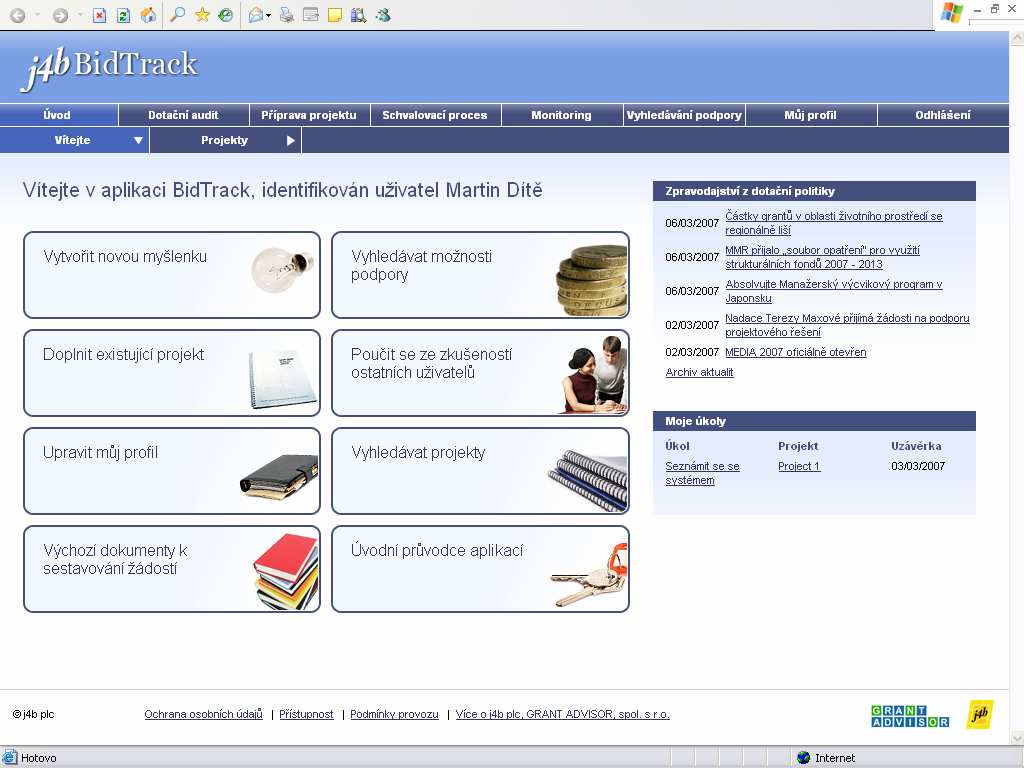
Task: Go to the browser Home page icon
Action: [x=149, y=15]
